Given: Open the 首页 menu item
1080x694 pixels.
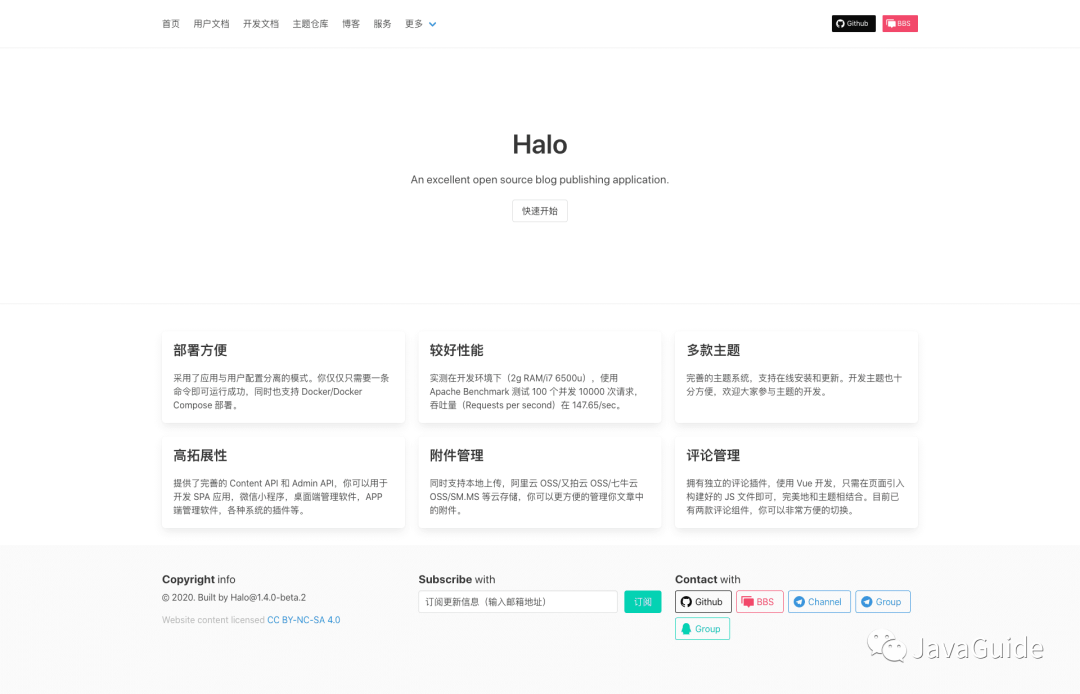Looking at the screenshot, I should (x=170, y=23).
